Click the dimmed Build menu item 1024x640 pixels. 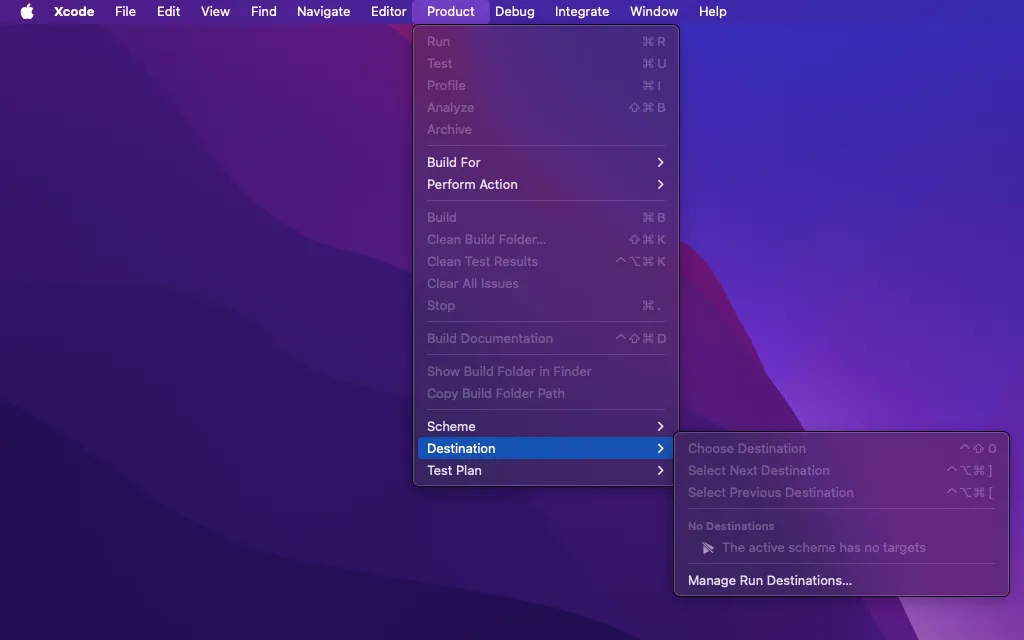545,217
